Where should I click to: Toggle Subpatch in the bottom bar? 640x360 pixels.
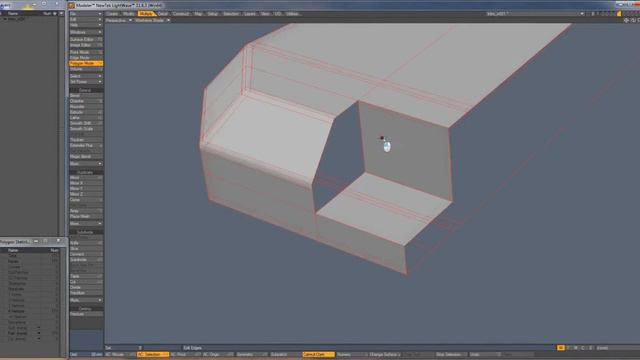[x=285, y=355]
